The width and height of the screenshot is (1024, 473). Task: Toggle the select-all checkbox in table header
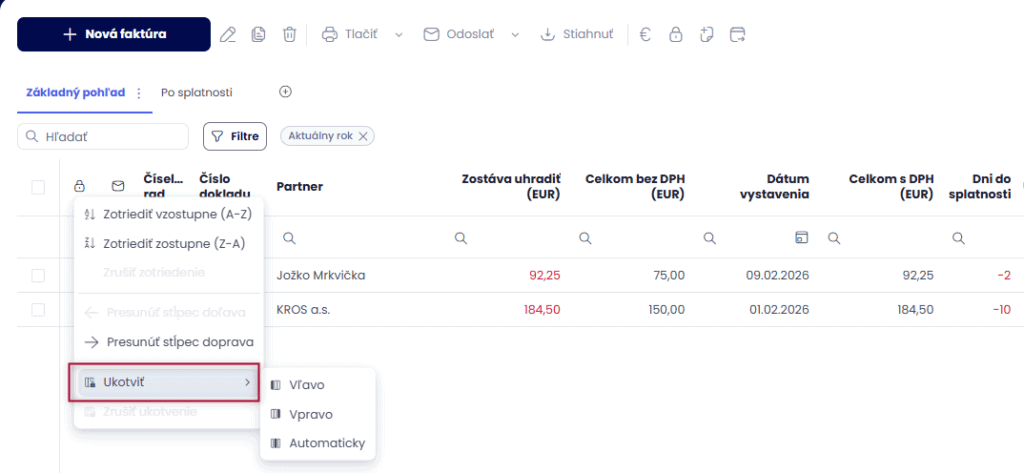38,186
